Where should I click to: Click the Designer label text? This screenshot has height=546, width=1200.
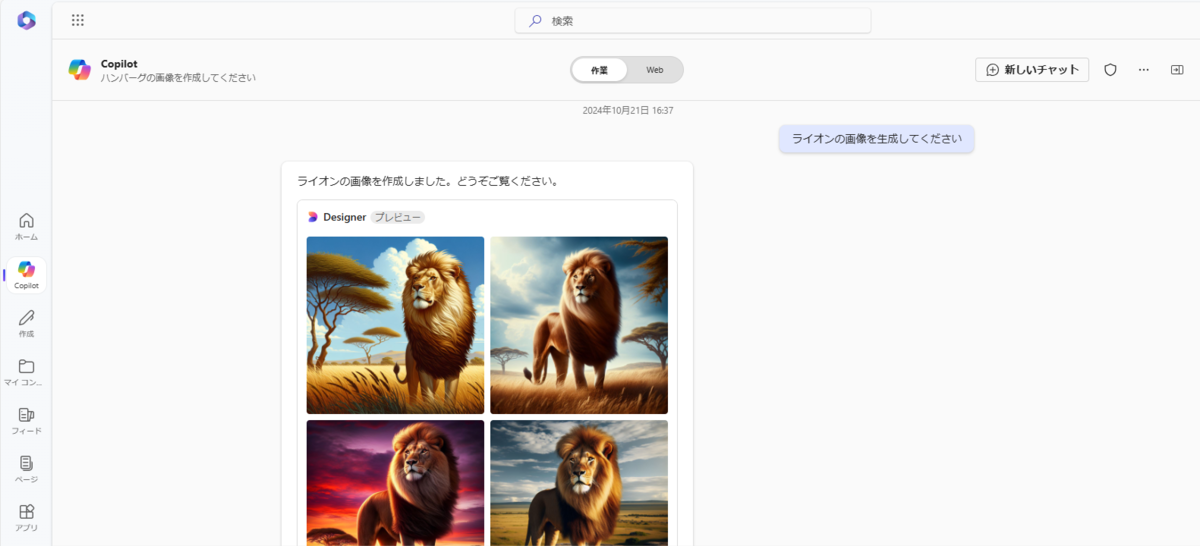pyautogui.click(x=344, y=217)
